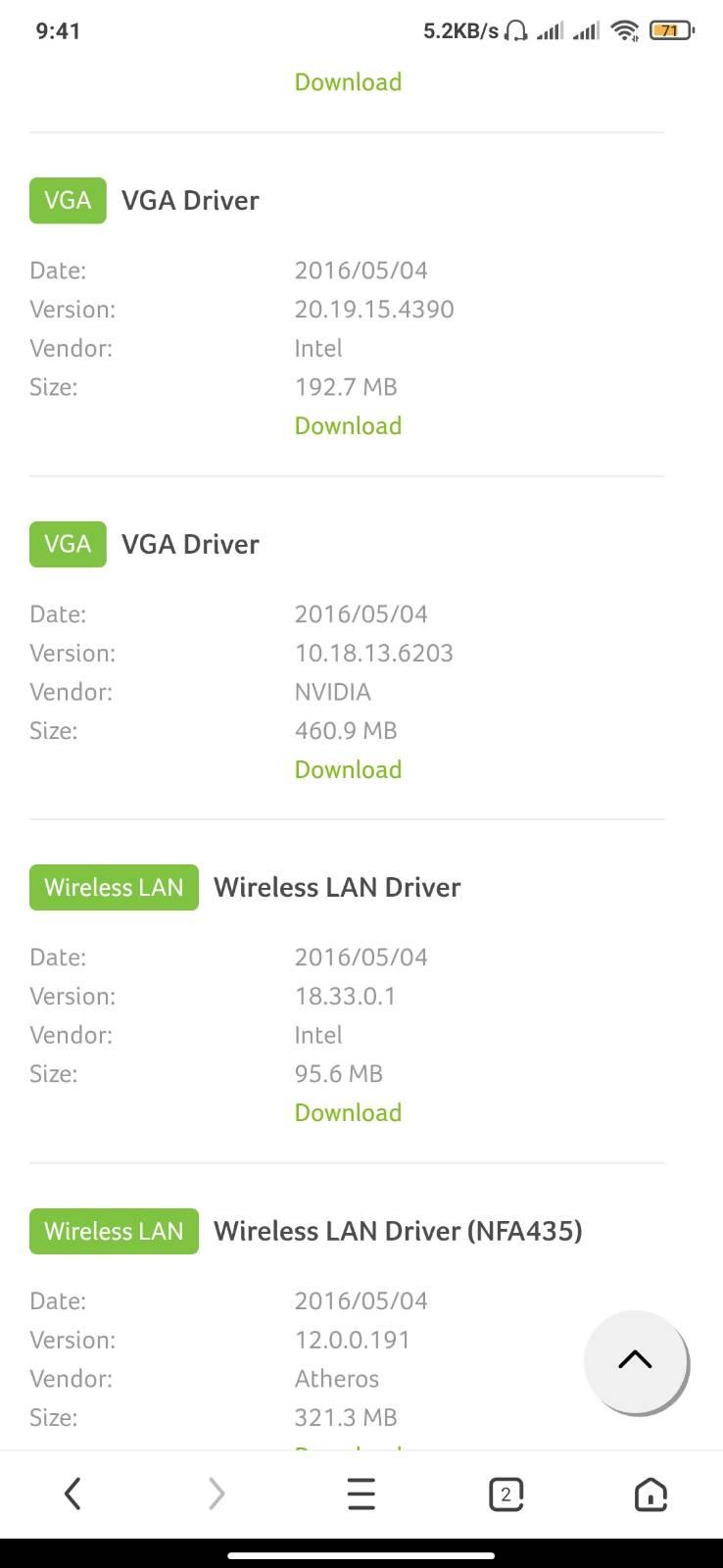Tap the browser forward arrow
723x1568 pixels.
217,1494
